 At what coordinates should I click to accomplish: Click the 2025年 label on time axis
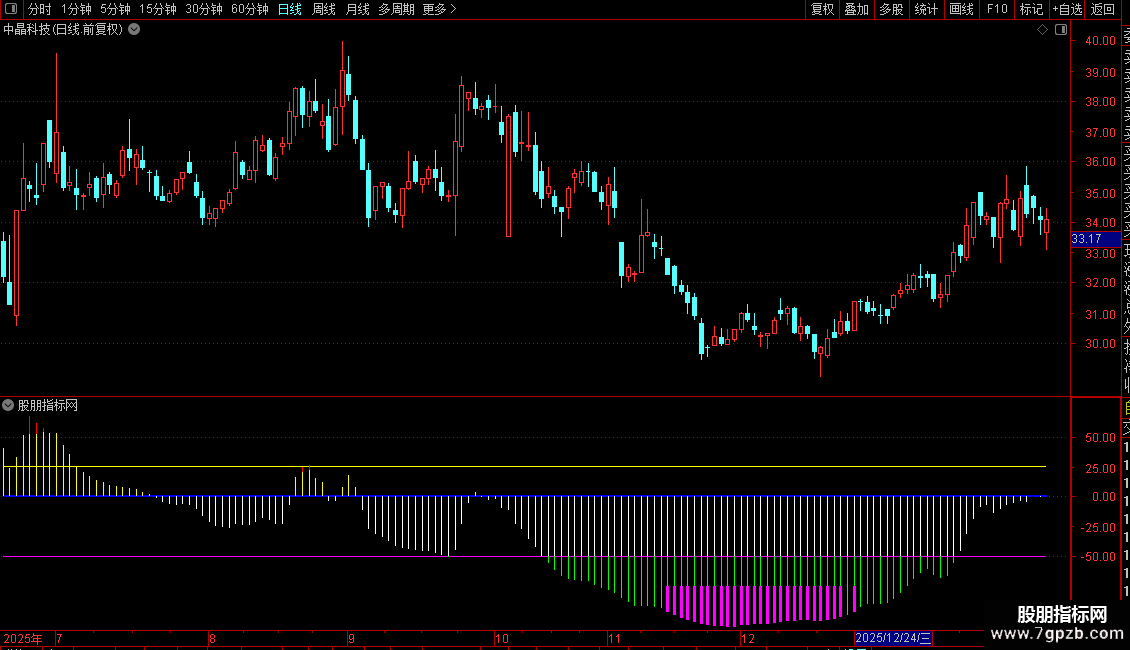[22, 638]
